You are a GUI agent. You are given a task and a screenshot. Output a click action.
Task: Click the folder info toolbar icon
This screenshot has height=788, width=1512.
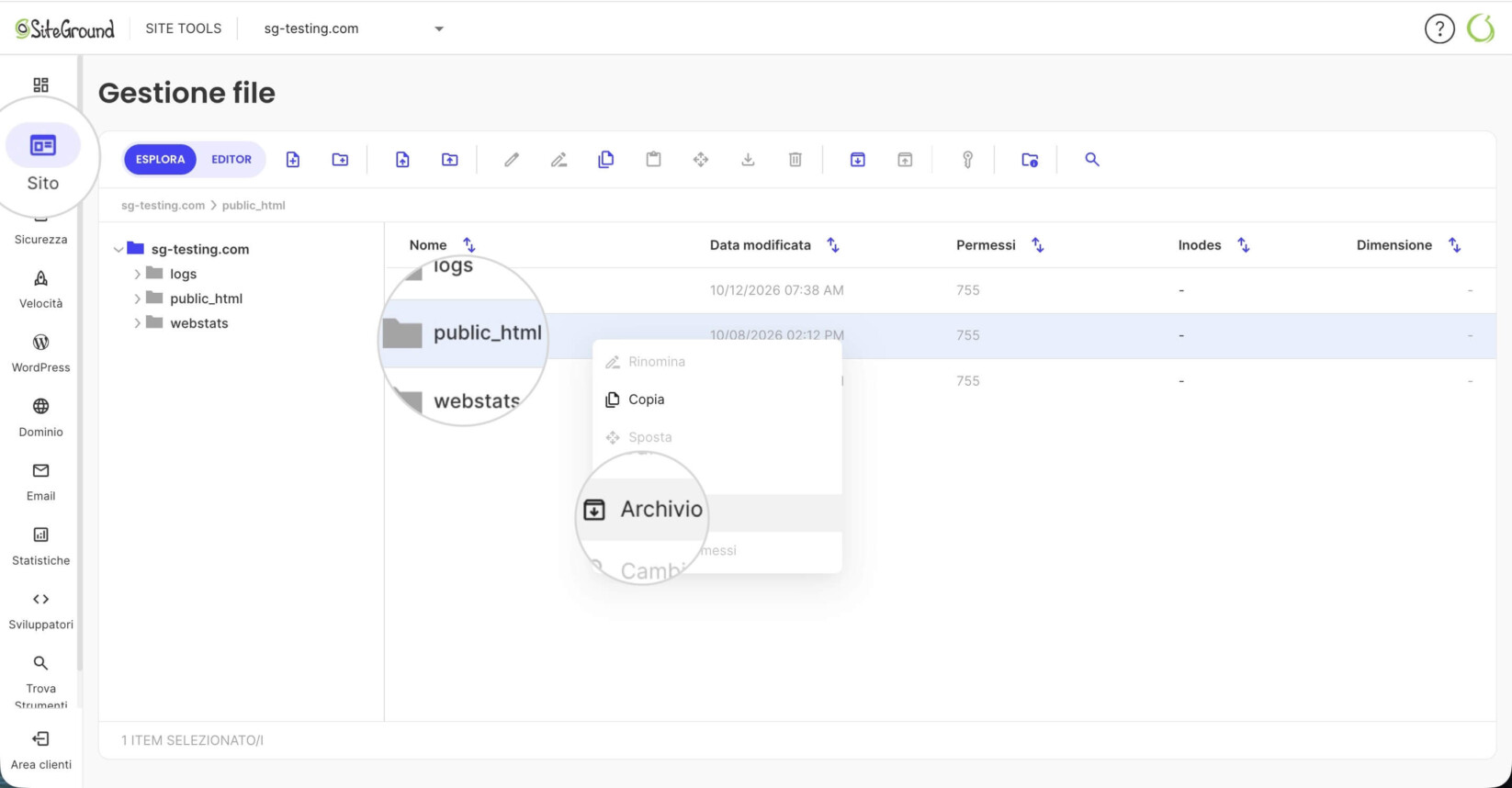tap(1030, 160)
